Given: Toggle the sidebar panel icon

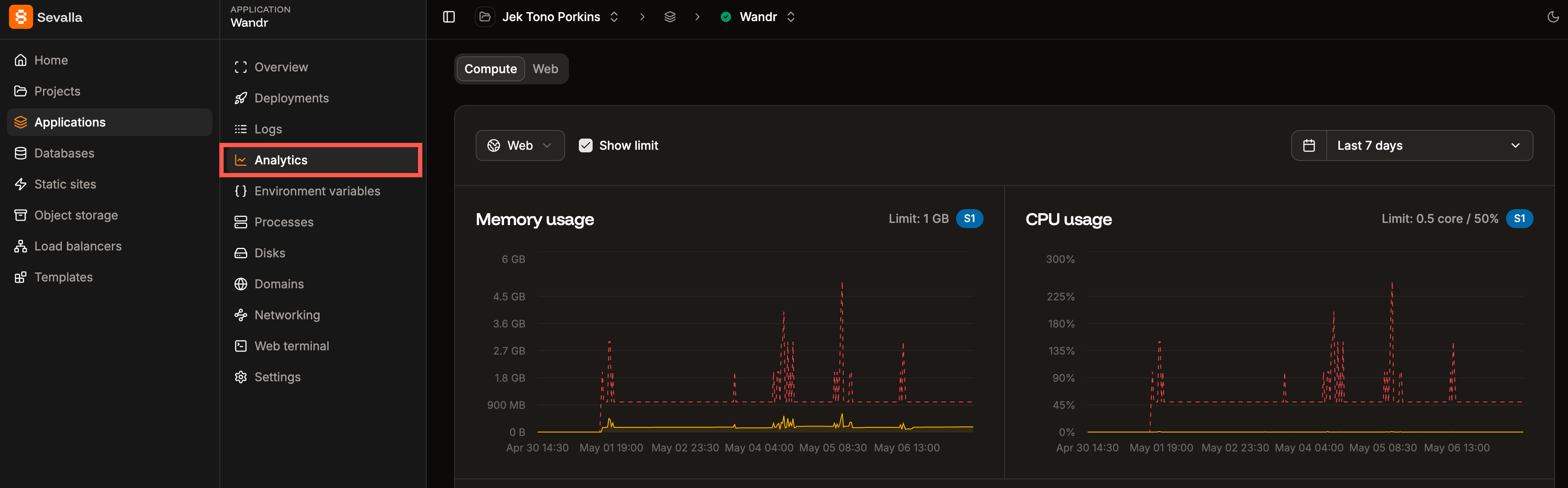Looking at the screenshot, I should point(449,17).
